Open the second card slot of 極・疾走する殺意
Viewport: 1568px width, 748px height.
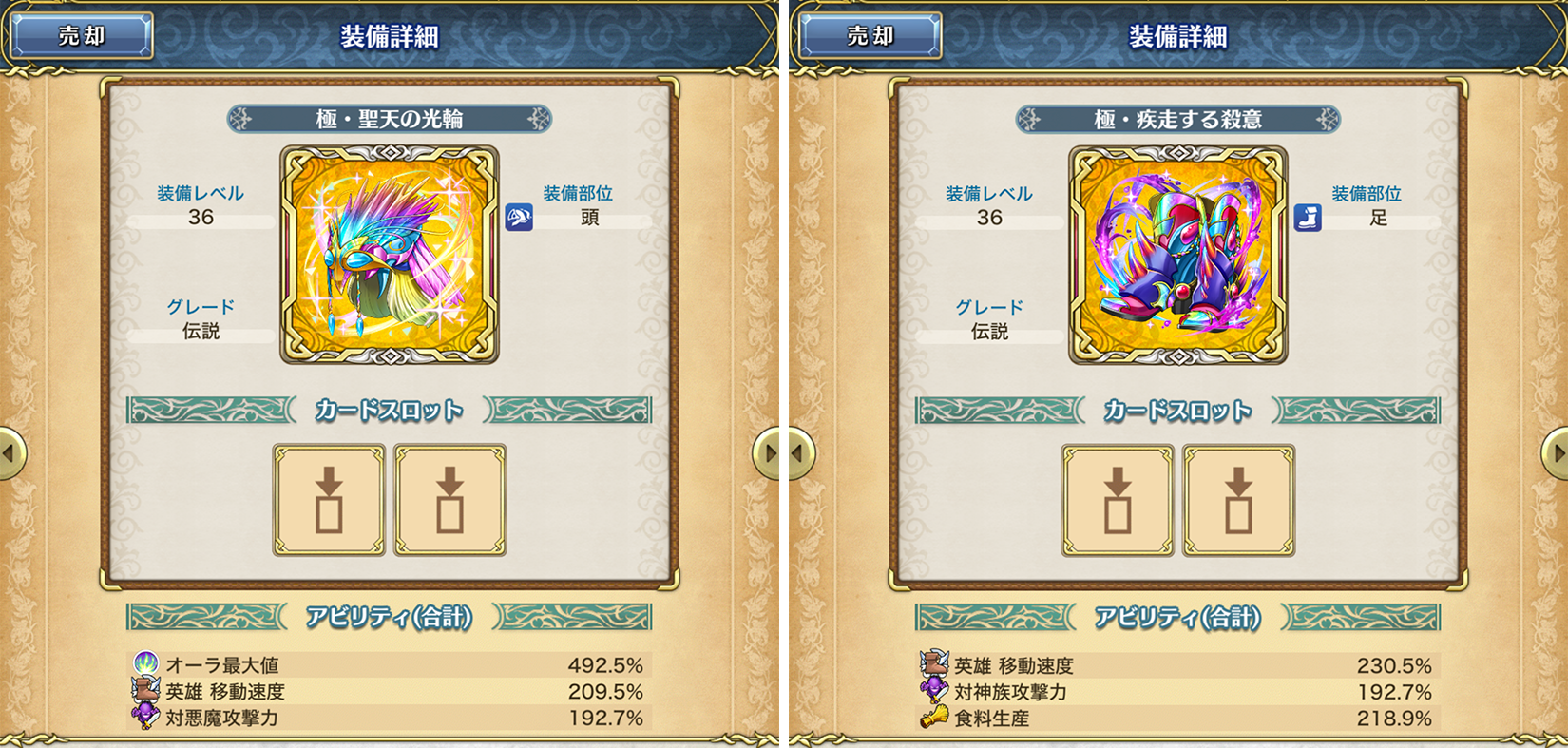1239,500
